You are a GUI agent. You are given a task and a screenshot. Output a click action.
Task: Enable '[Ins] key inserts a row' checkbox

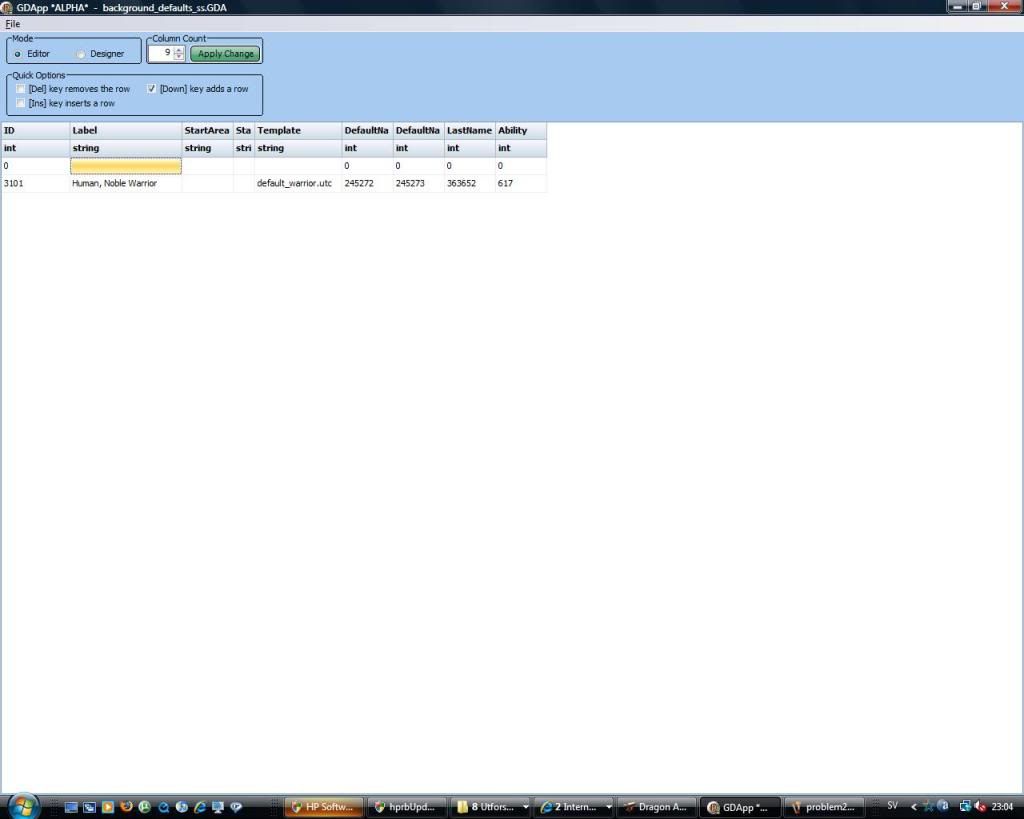pyautogui.click(x=21, y=103)
